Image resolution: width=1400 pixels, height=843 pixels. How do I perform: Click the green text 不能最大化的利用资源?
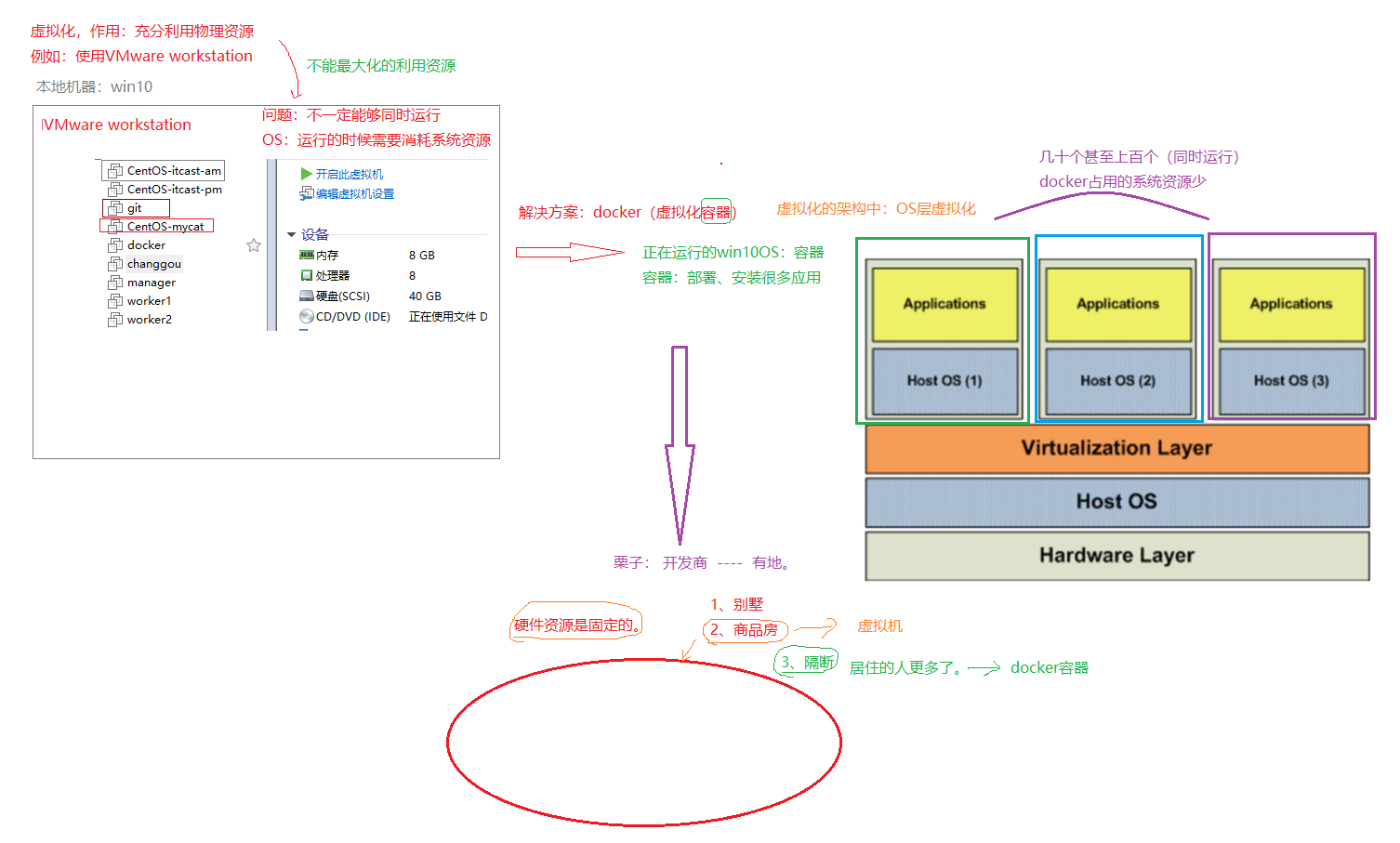pos(381,66)
